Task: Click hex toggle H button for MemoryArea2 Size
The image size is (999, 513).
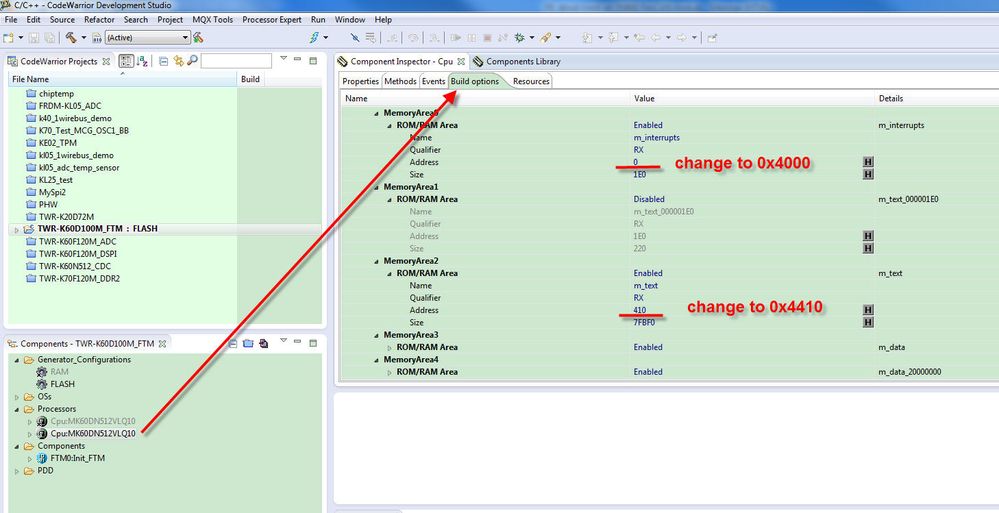Action: point(868,322)
